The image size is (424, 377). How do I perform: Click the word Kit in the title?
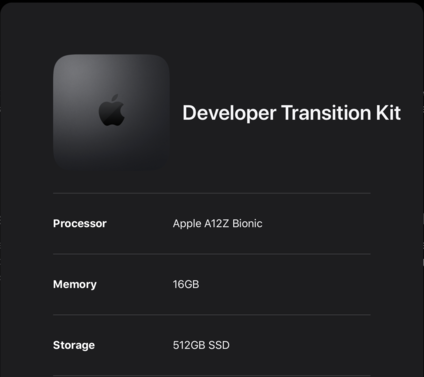[x=388, y=113]
